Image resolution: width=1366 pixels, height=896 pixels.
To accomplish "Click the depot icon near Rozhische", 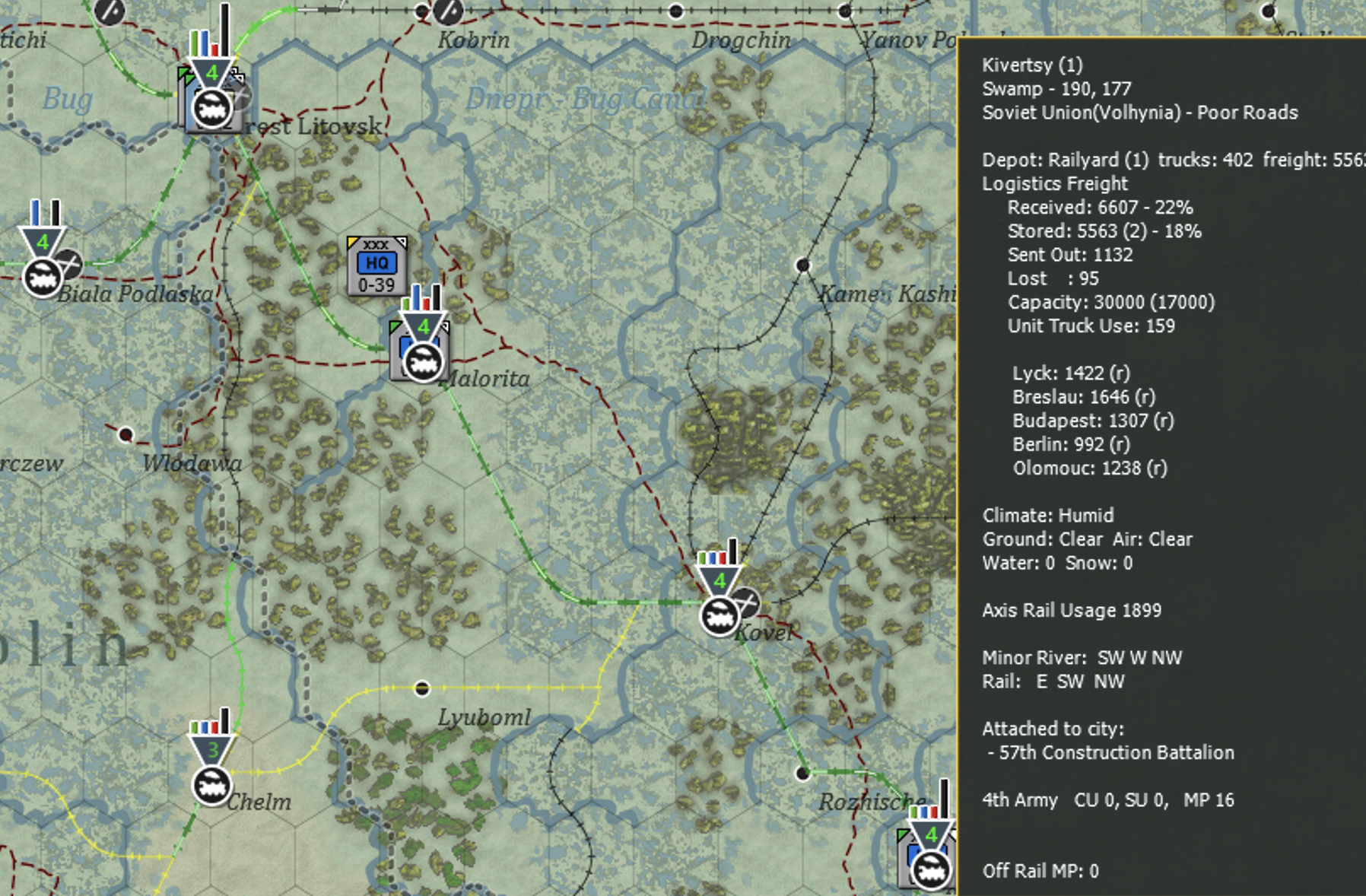I will tap(930, 869).
